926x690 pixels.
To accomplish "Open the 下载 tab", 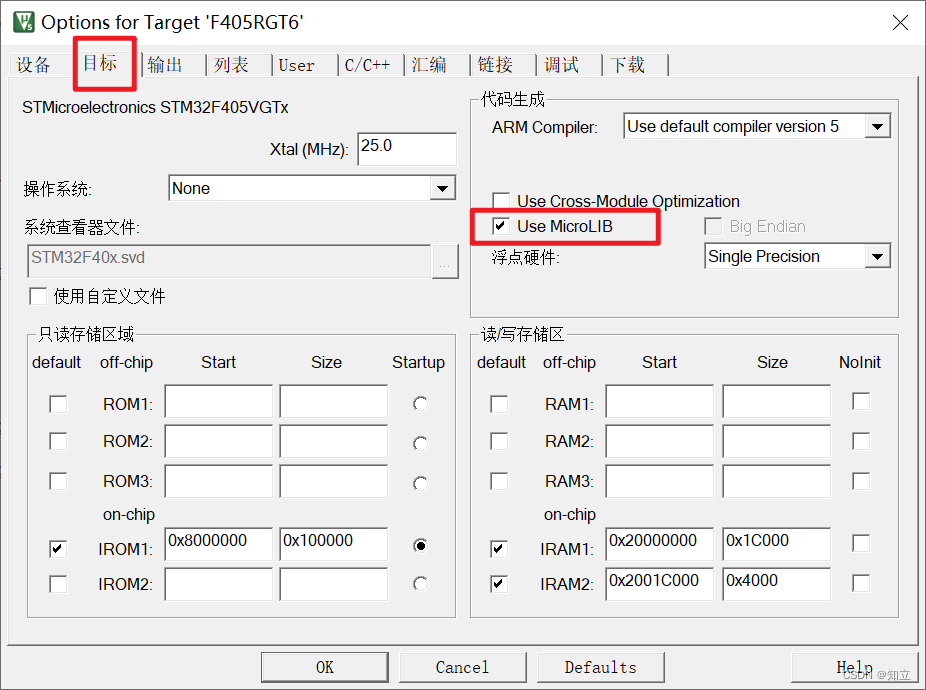I will (628, 64).
